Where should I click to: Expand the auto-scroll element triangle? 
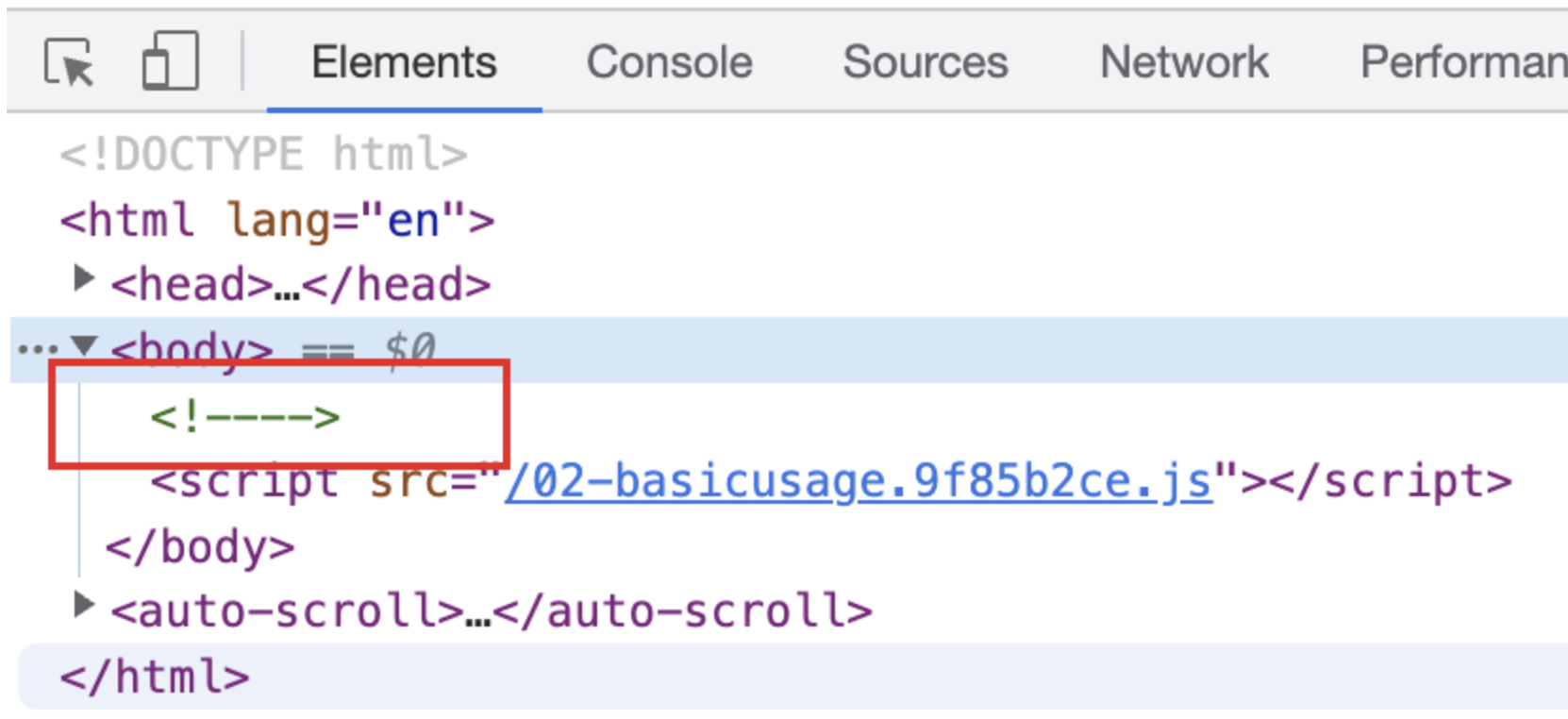(x=84, y=605)
